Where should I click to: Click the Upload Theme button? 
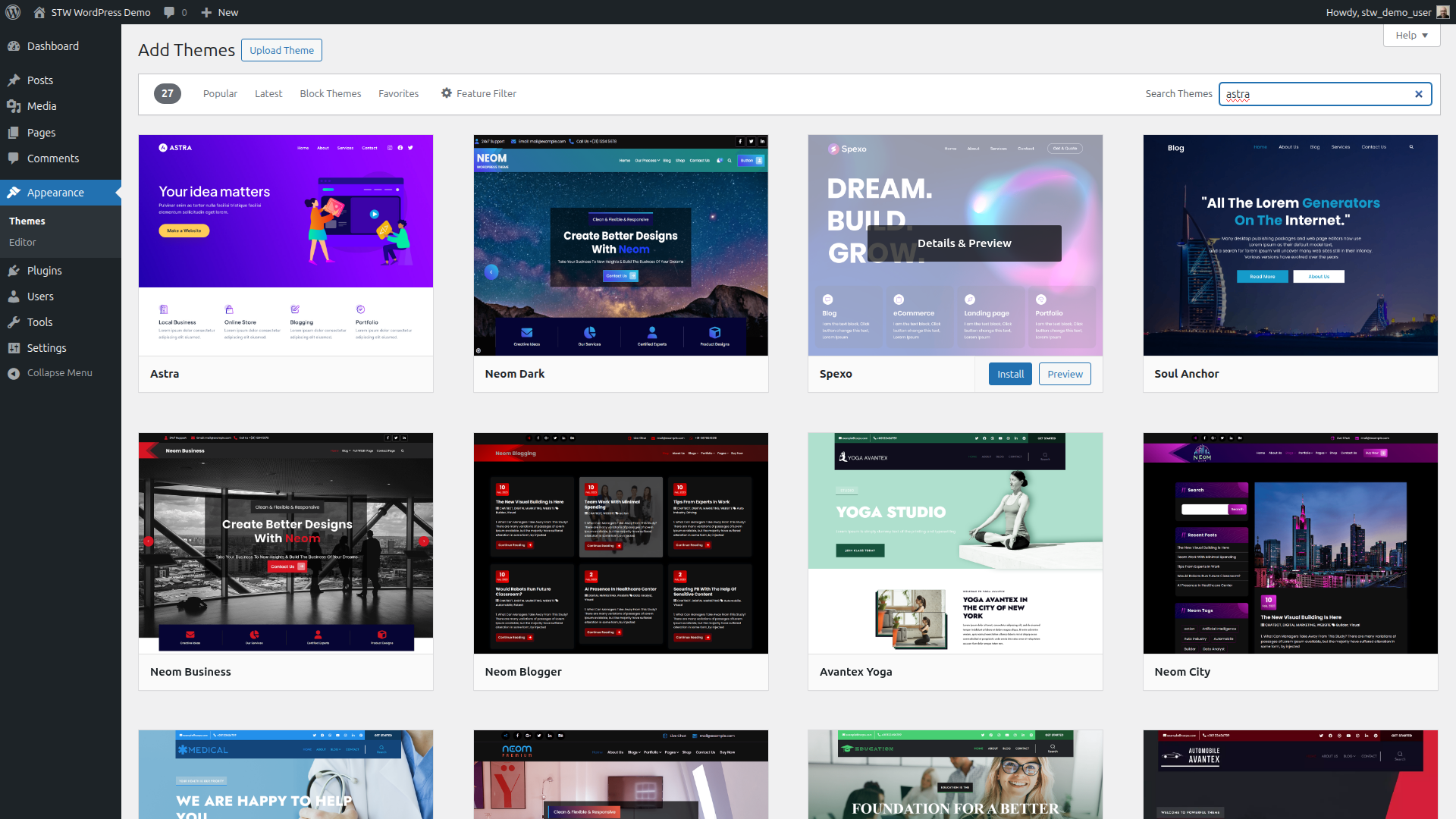point(281,50)
